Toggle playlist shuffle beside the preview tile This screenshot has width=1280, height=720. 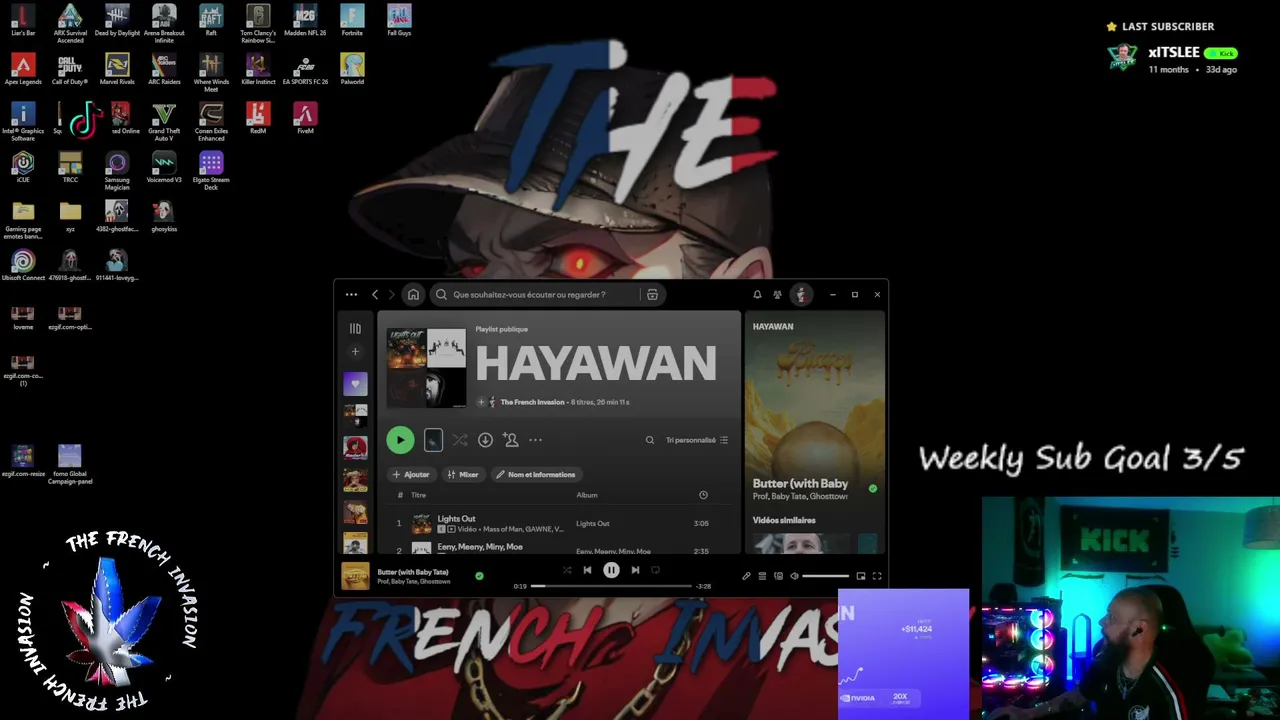(459, 440)
